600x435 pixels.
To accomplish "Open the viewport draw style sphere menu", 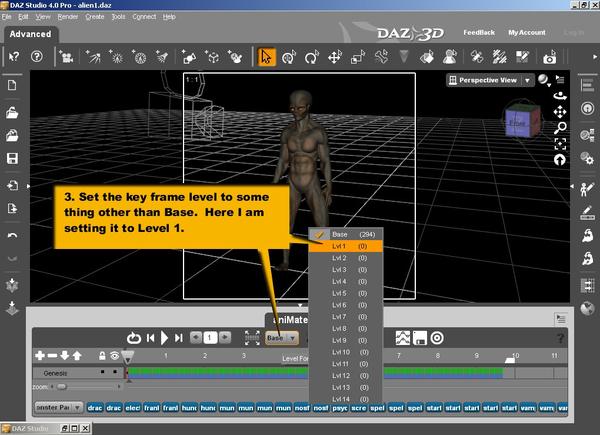I will [x=544, y=80].
